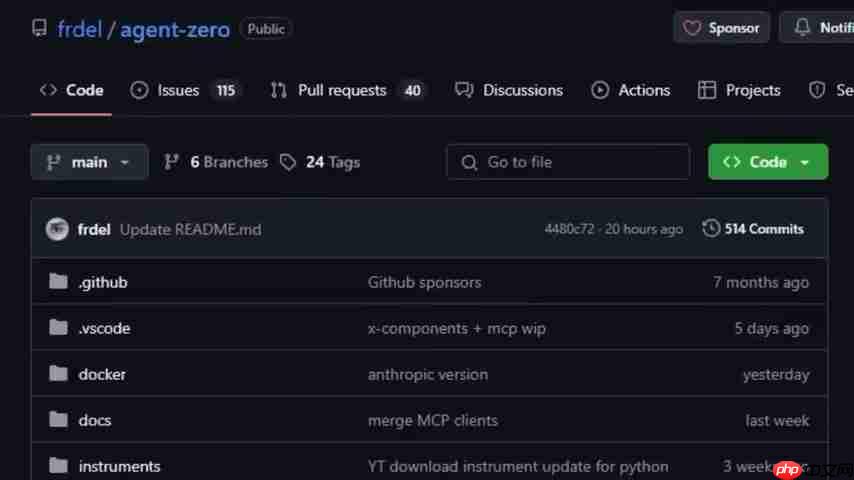This screenshot has height=480, width=854.
Task: Click the search magnifier icon in Go to file
Action: (469, 162)
